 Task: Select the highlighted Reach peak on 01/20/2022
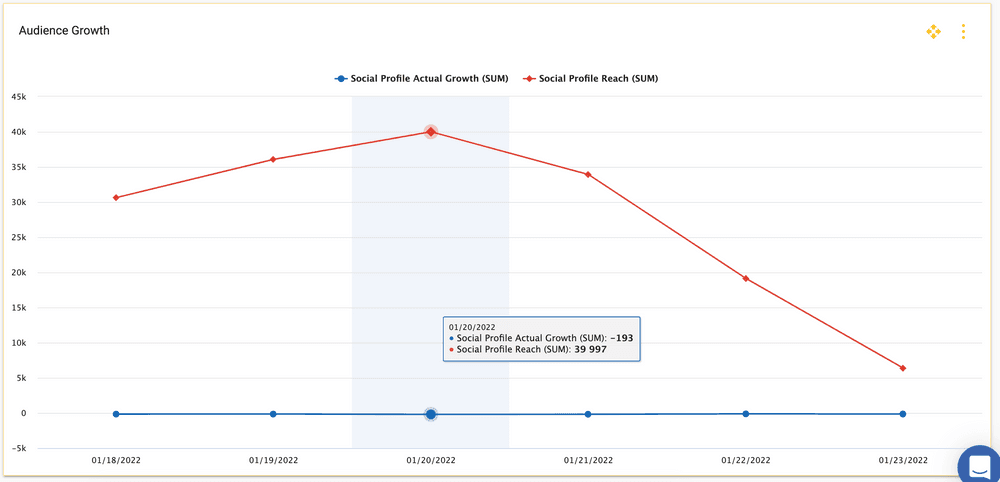(x=431, y=132)
